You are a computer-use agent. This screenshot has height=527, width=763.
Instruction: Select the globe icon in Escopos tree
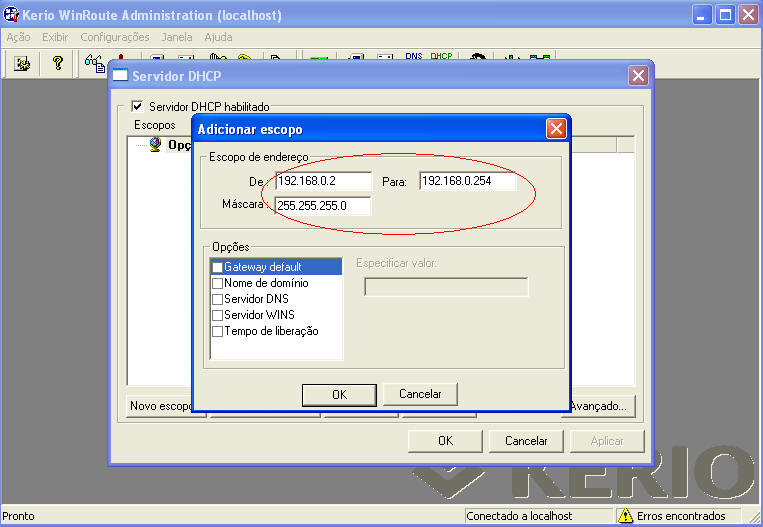(156, 144)
